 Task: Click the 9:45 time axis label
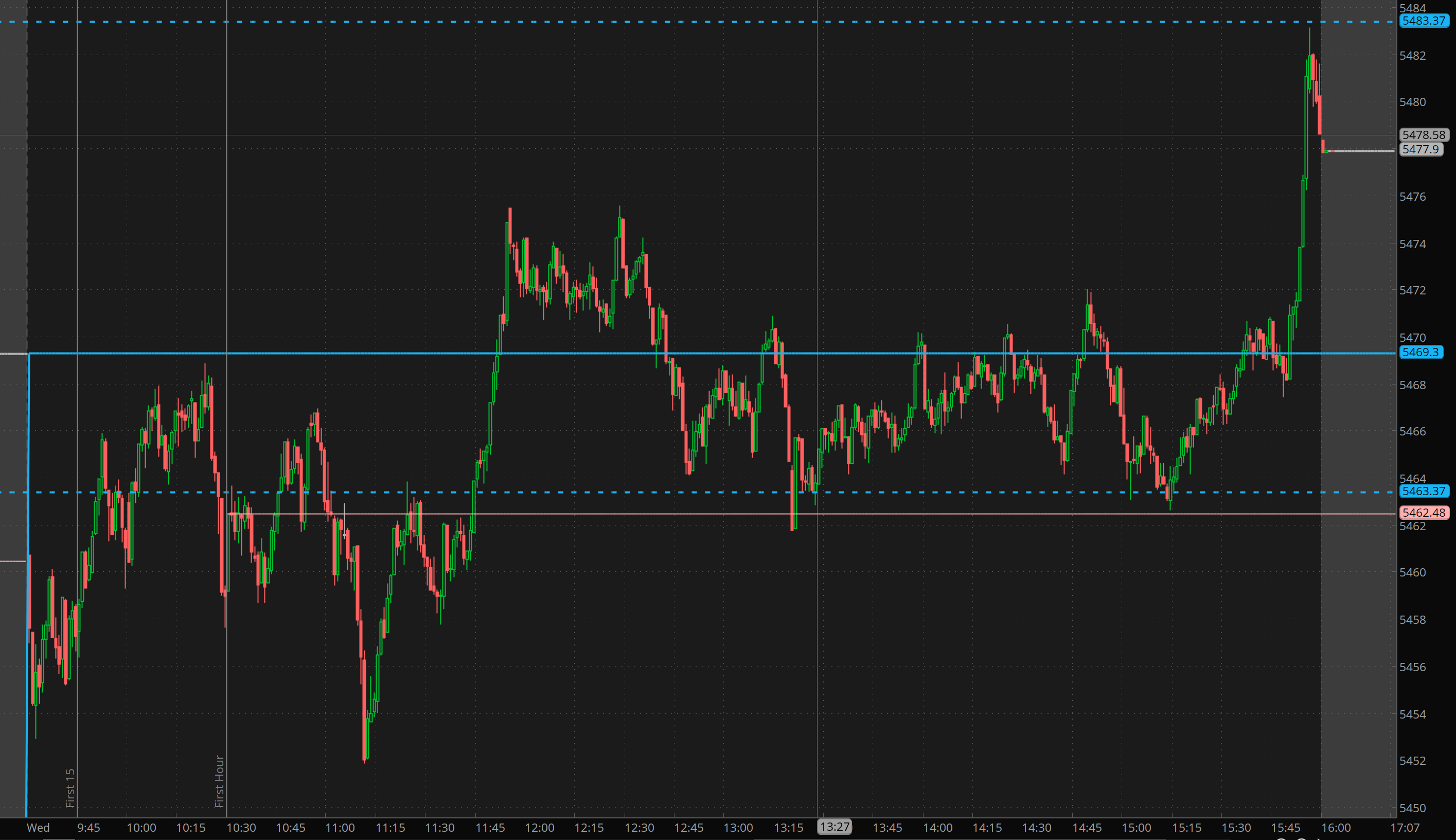pyautogui.click(x=88, y=827)
